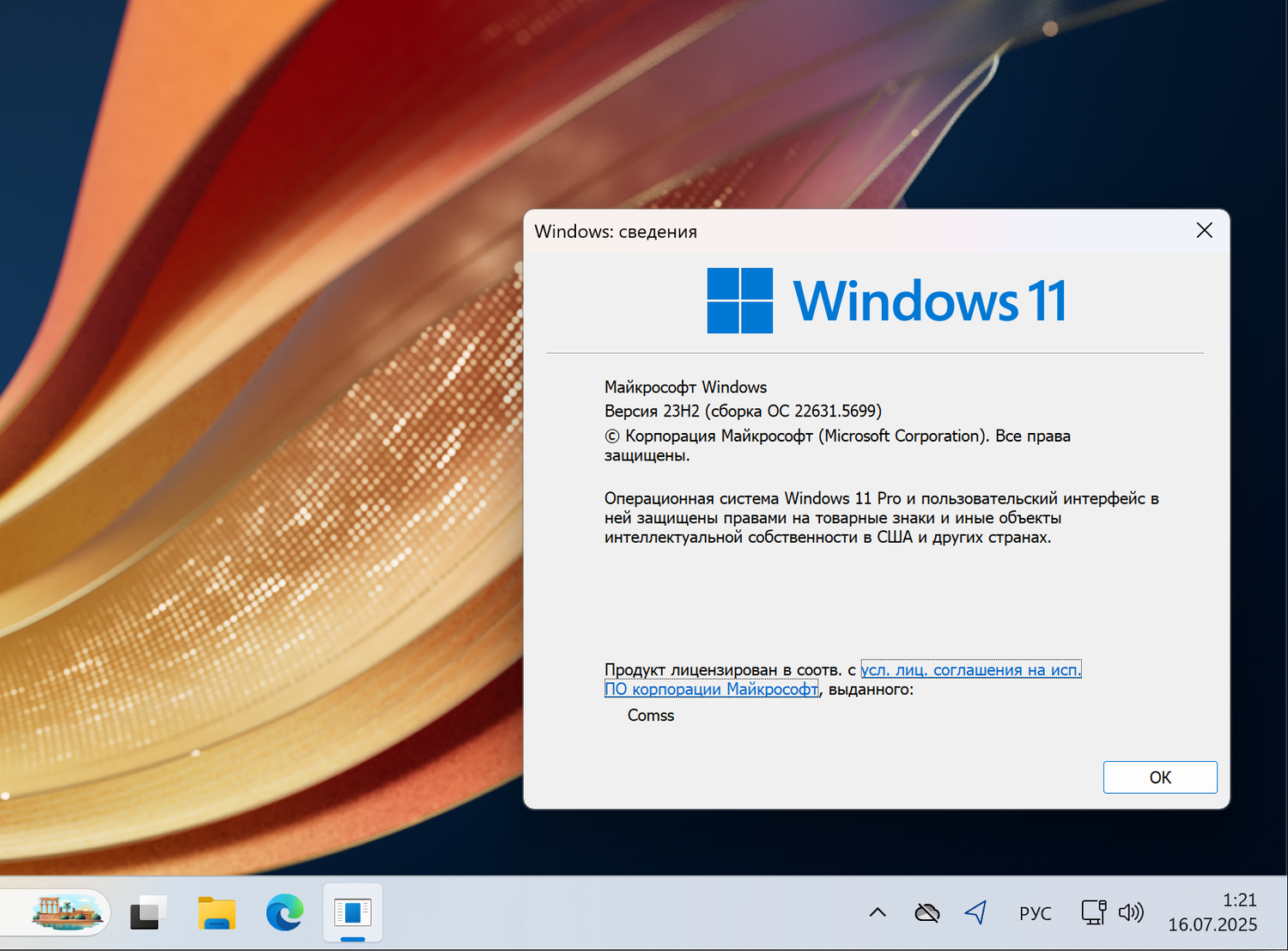Open File Explorer from the taskbar
1288x951 pixels.
(x=216, y=913)
